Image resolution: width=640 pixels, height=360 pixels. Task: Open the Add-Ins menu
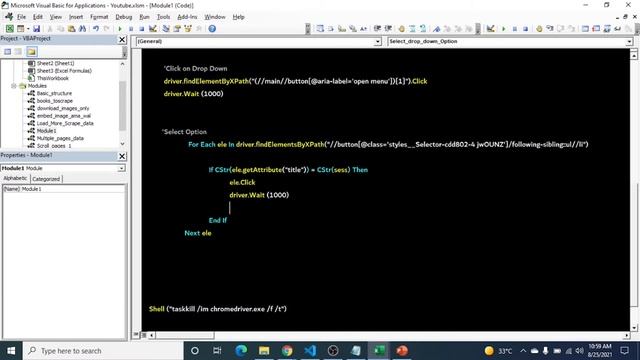pos(187,17)
